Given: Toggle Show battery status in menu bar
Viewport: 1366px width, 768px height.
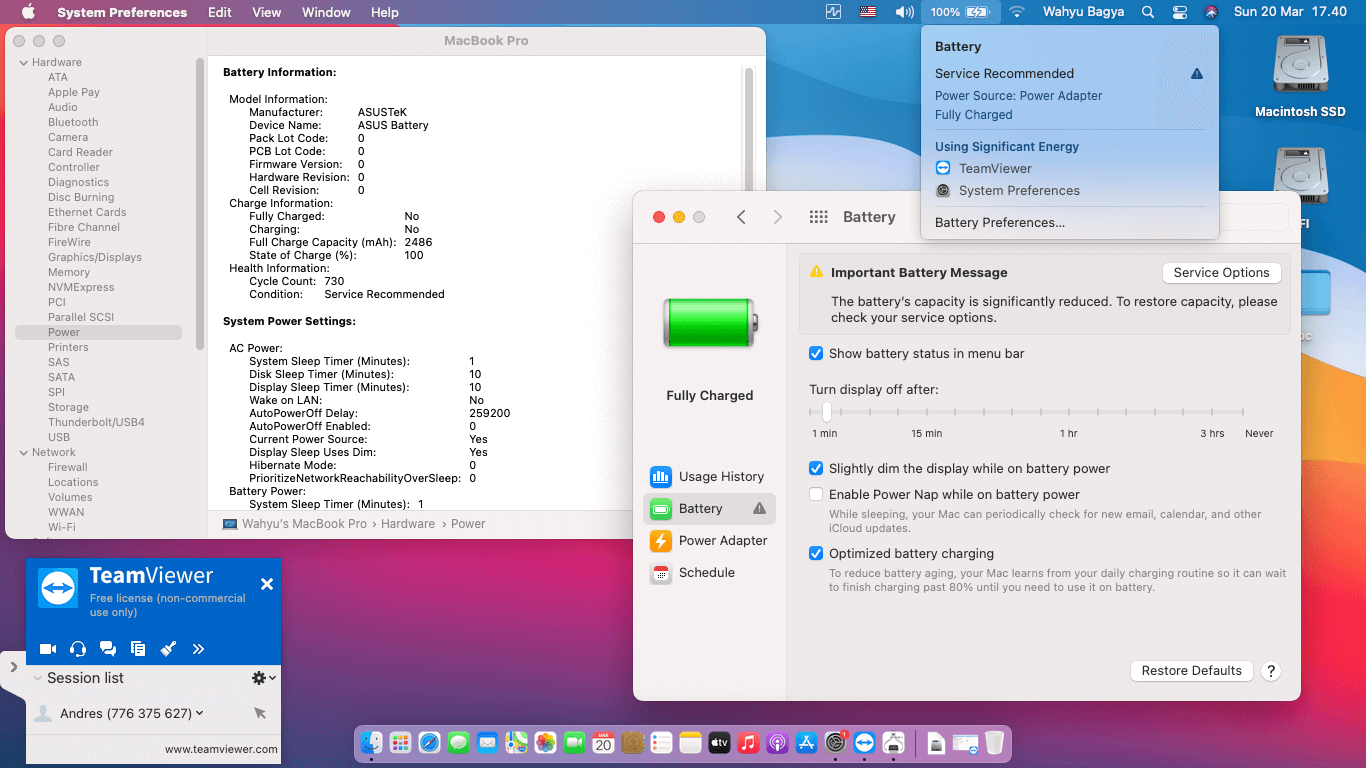Looking at the screenshot, I should click(816, 353).
